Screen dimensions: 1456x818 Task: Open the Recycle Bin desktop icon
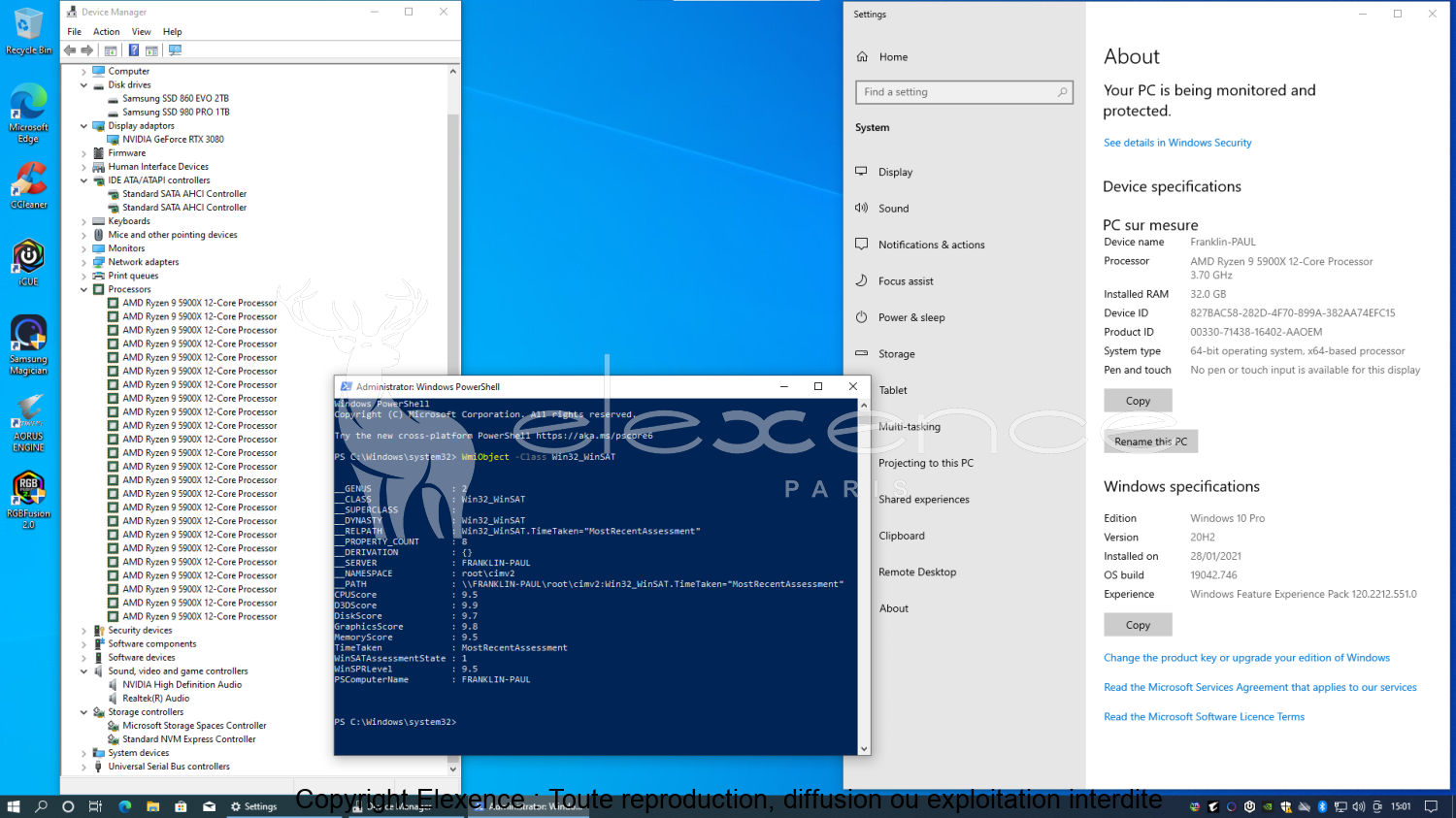click(28, 31)
